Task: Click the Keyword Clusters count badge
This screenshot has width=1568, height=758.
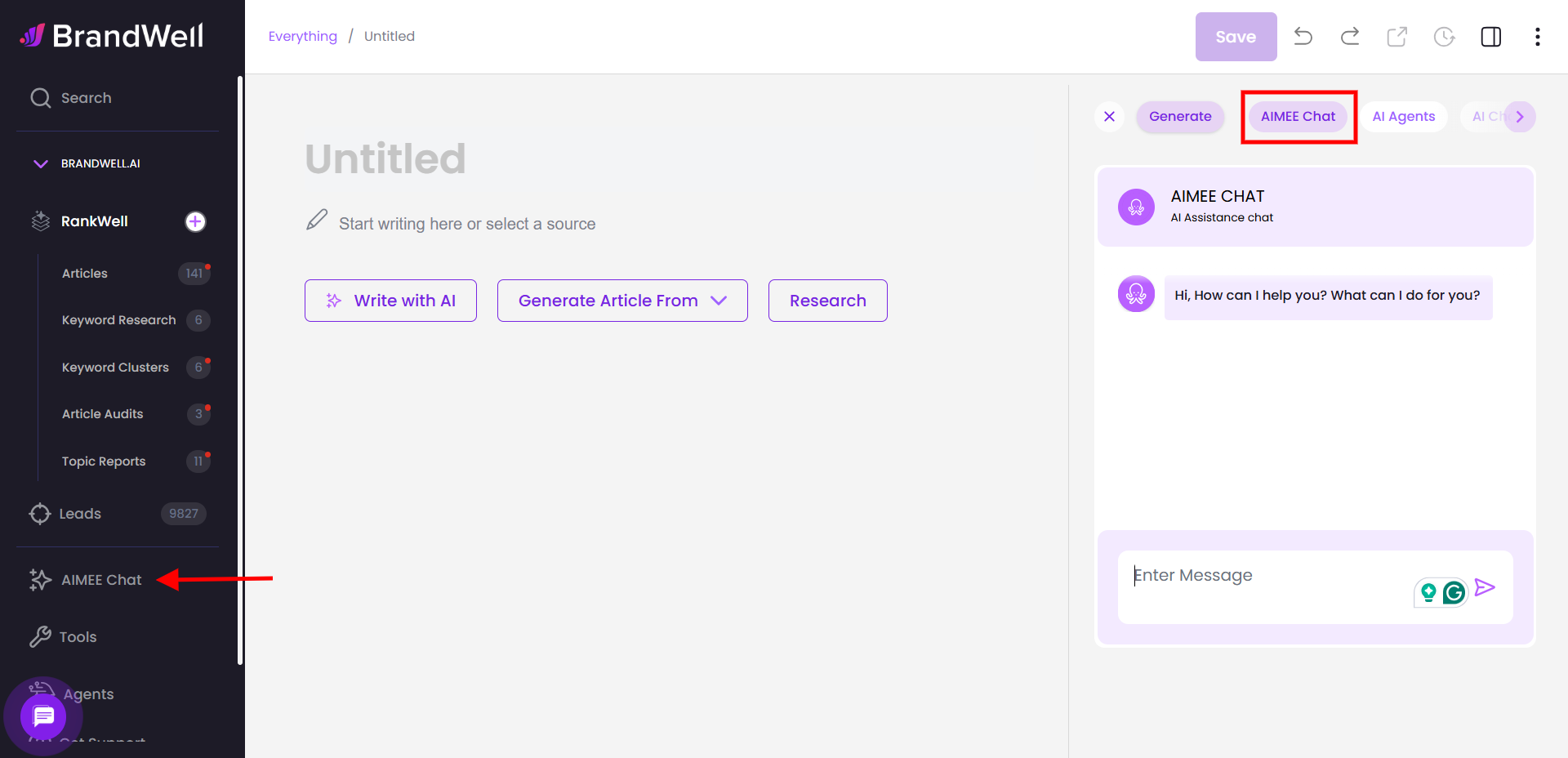Action: pos(198,368)
